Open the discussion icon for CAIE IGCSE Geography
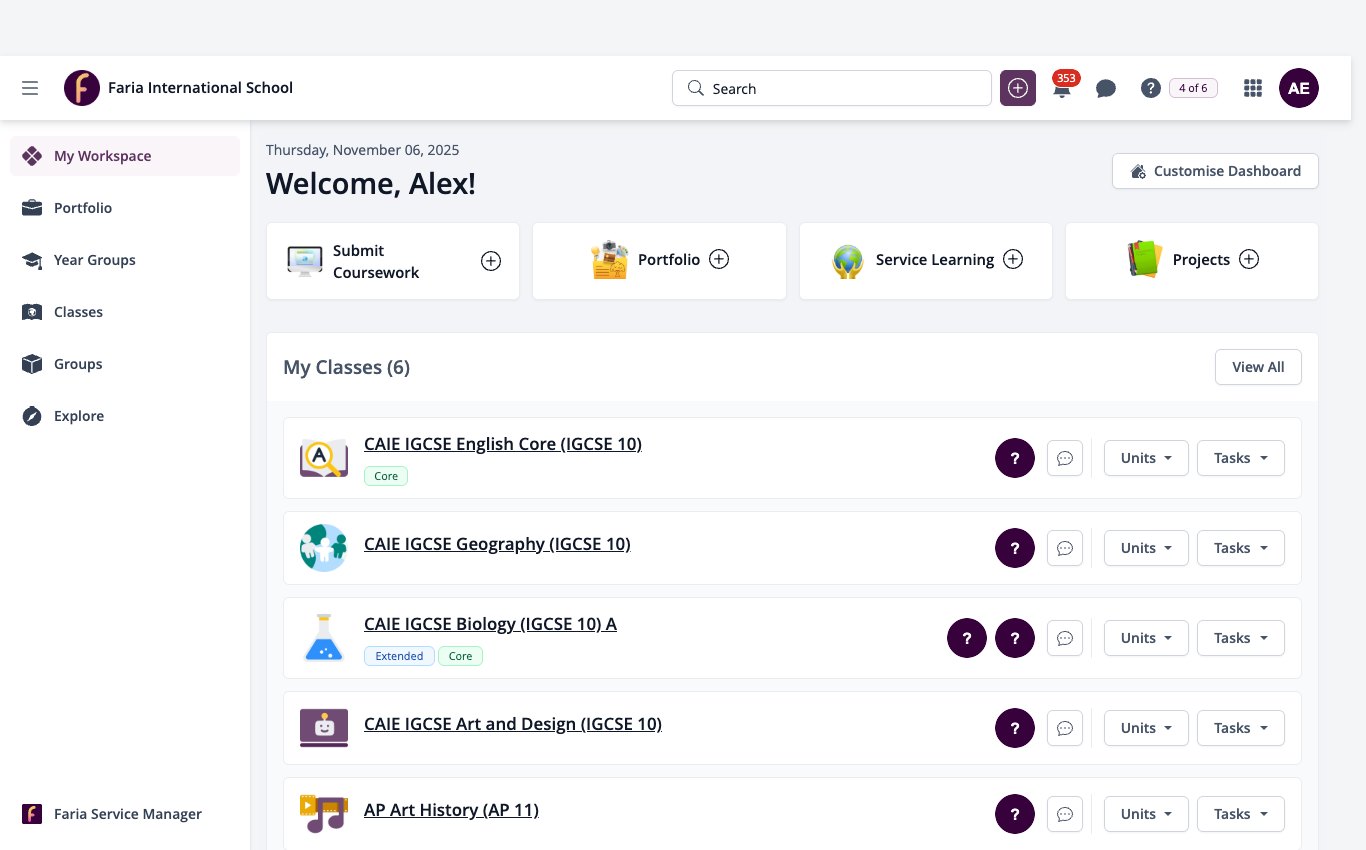This screenshot has width=1366, height=850. coord(1065,548)
